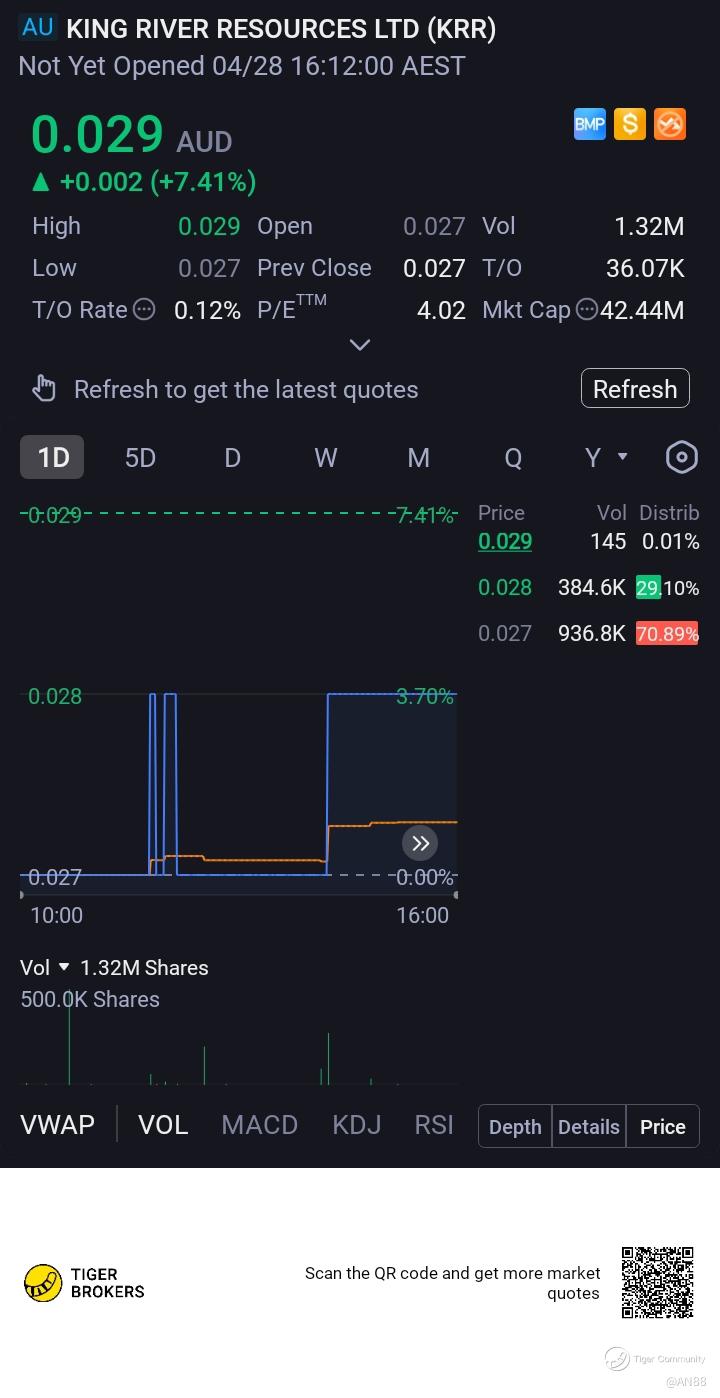Viewport: 720px width, 1398px height.
Task: Tap the double-arrow expand chart icon
Action: 420,843
